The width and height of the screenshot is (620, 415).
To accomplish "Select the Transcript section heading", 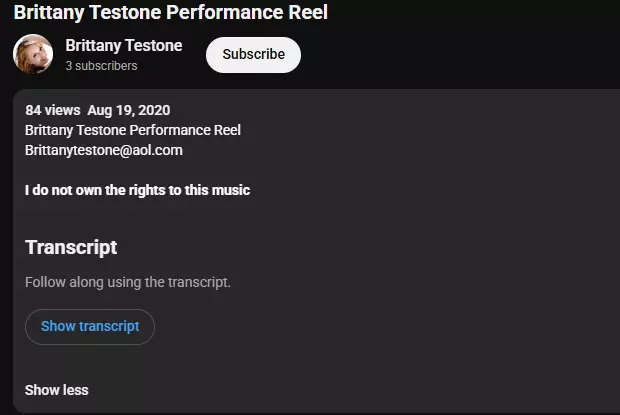I will [x=71, y=247].
